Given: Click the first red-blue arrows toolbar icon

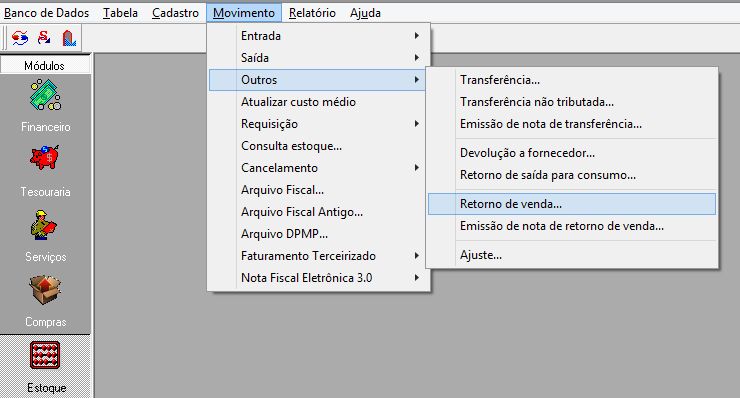Looking at the screenshot, I should pos(20,38).
